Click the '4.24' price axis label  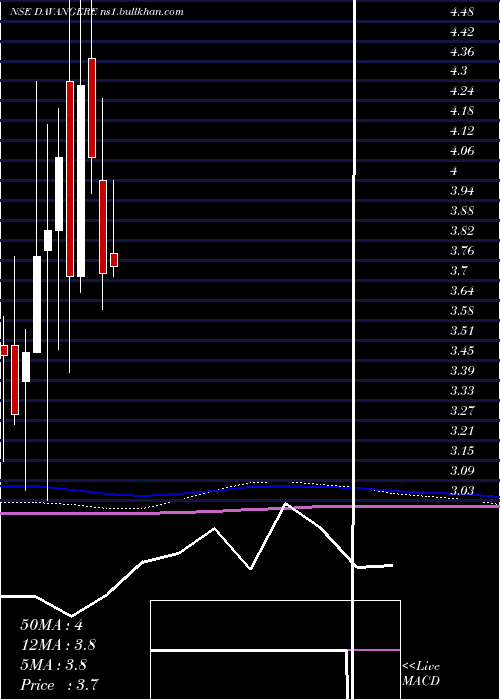[x=462, y=91]
